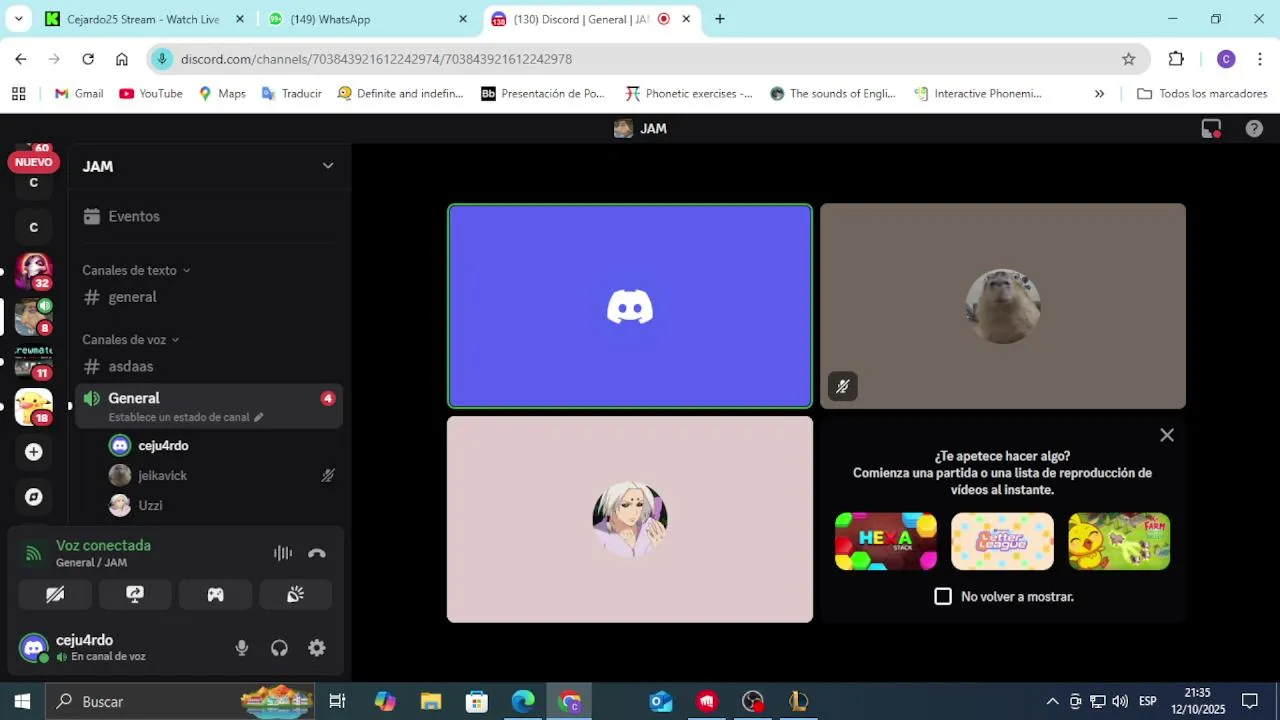Open the taskbar volume control
Screen dimensions: 1280x720
pyautogui.click(x=1119, y=701)
